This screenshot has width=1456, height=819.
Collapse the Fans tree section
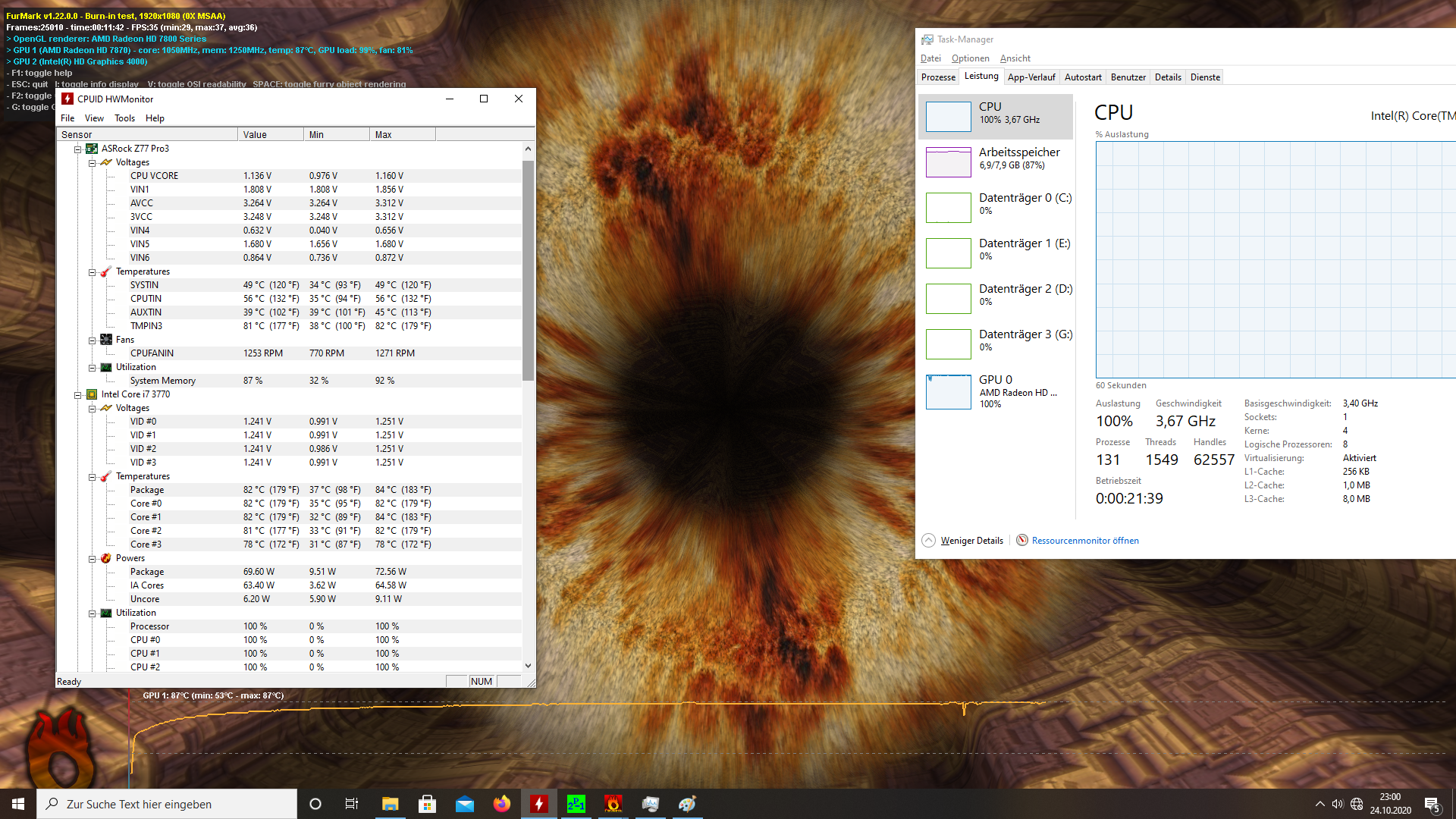tap(92, 340)
